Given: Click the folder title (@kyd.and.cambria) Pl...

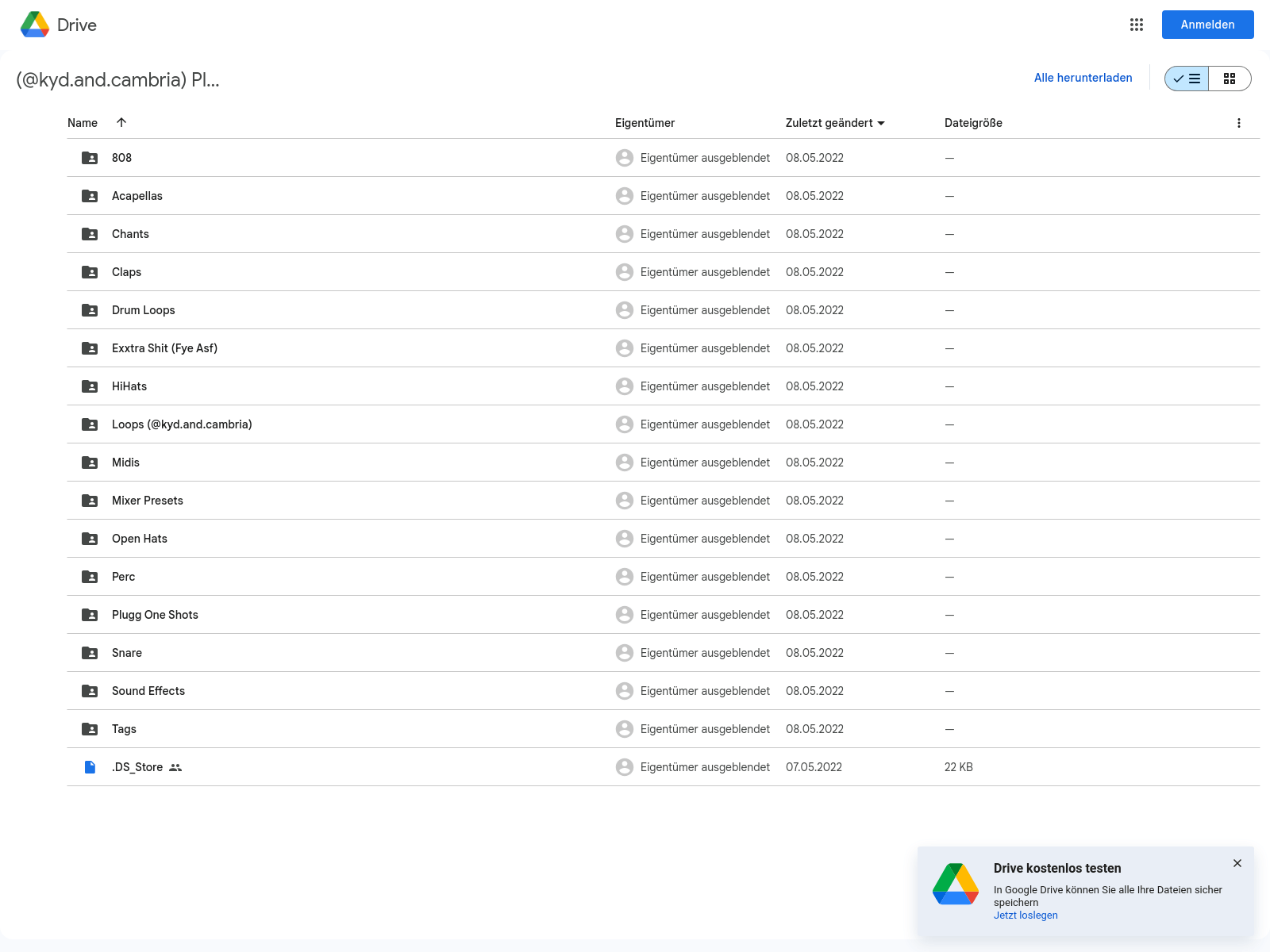Looking at the screenshot, I should click(x=117, y=80).
